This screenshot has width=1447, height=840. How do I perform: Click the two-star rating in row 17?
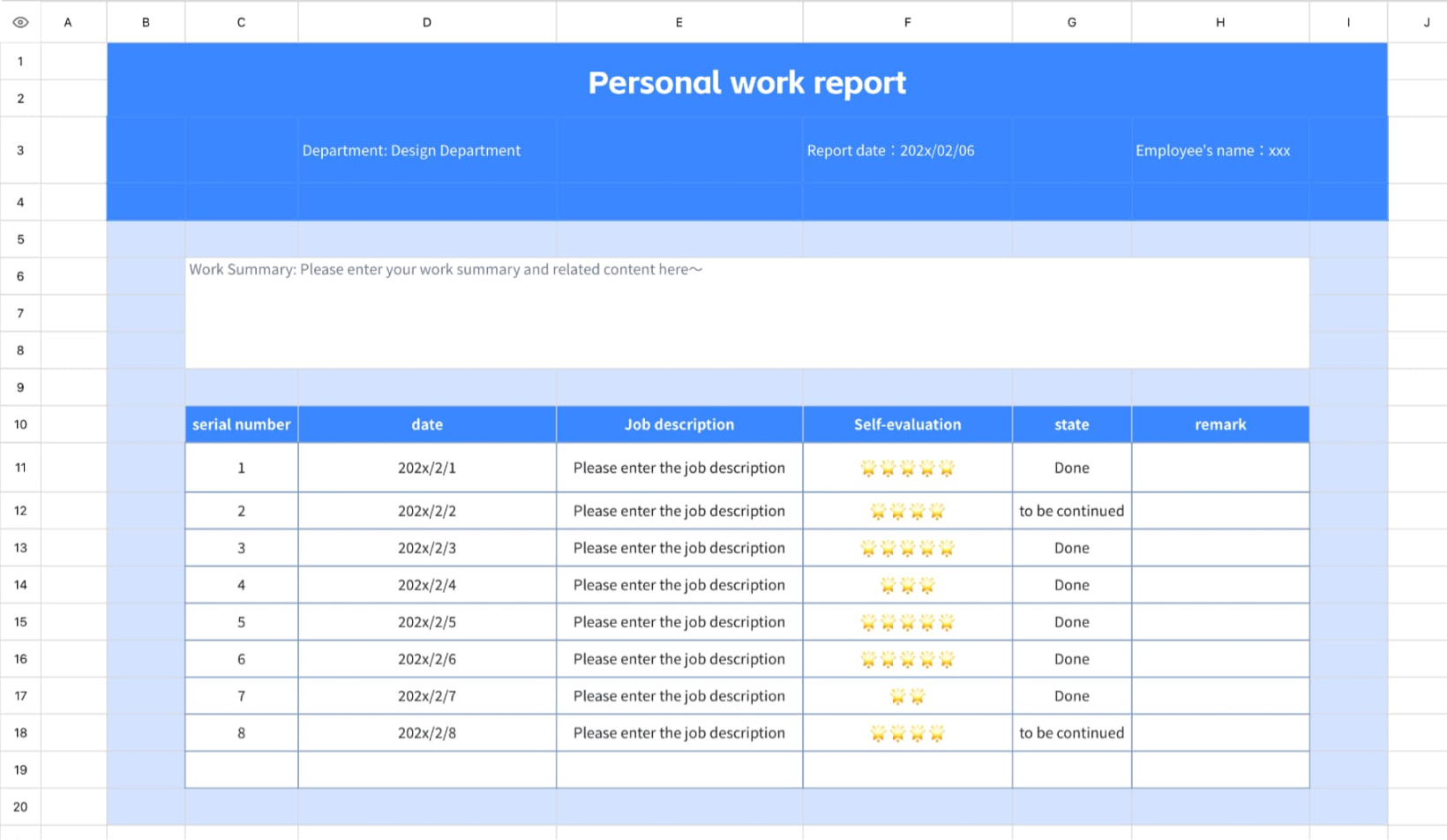(907, 696)
